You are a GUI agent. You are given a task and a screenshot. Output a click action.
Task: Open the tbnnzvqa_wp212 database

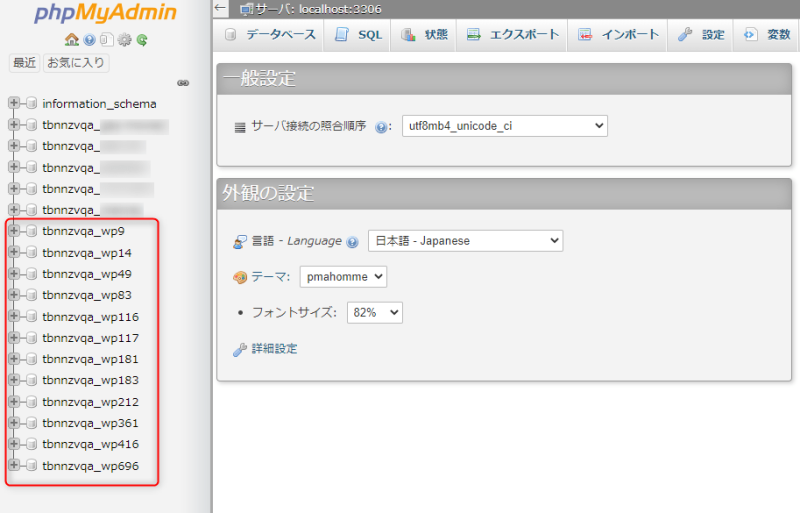pyautogui.click(x=90, y=402)
